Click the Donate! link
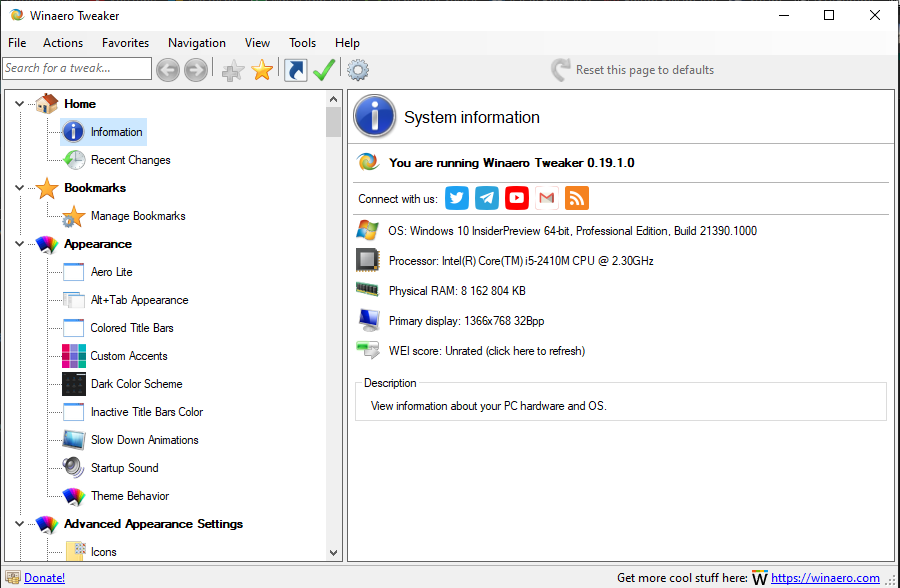Viewport: 900px width, 588px height. [44, 578]
